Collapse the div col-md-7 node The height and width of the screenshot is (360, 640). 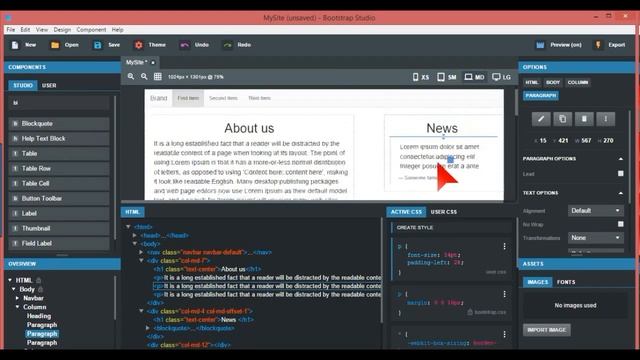pyautogui.click(x=141, y=260)
